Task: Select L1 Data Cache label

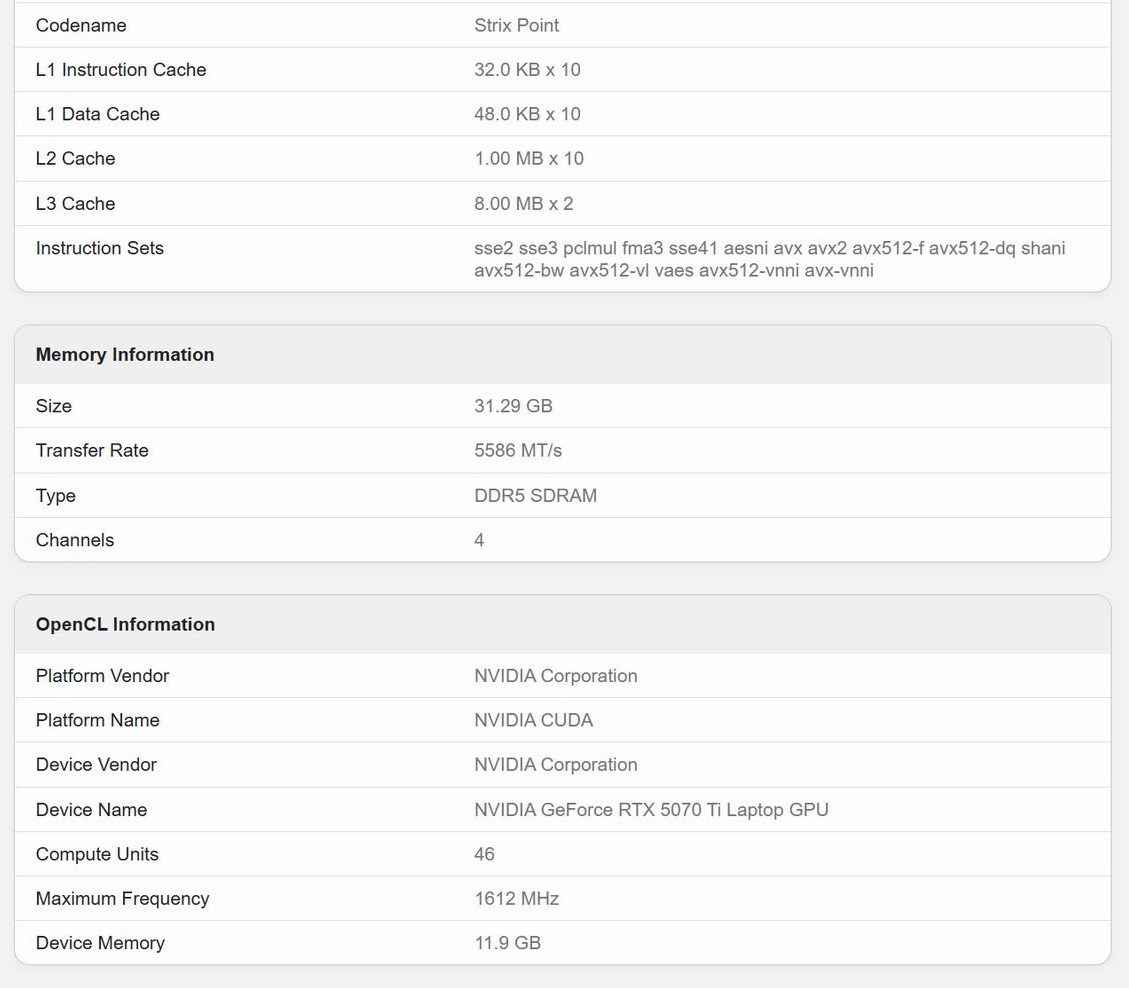Action: click(x=98, y=114)
